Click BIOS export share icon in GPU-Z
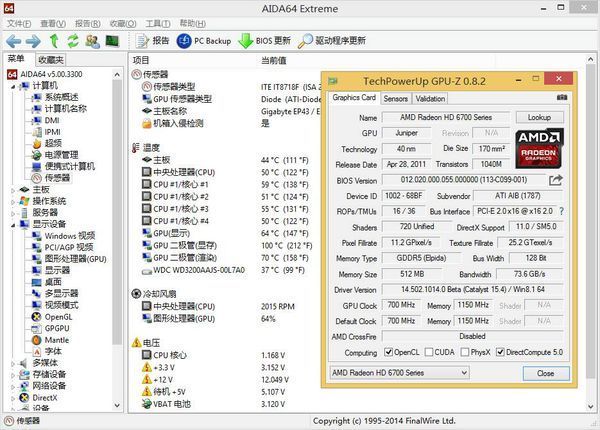600x430 pixels. click(x=556, y=180)
